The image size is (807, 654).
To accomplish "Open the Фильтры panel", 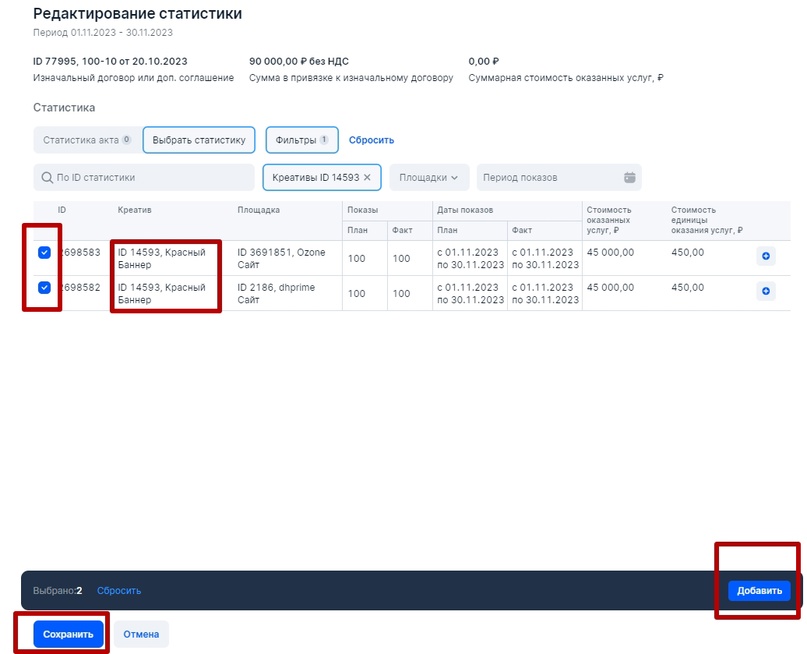I will pos(302,140).
